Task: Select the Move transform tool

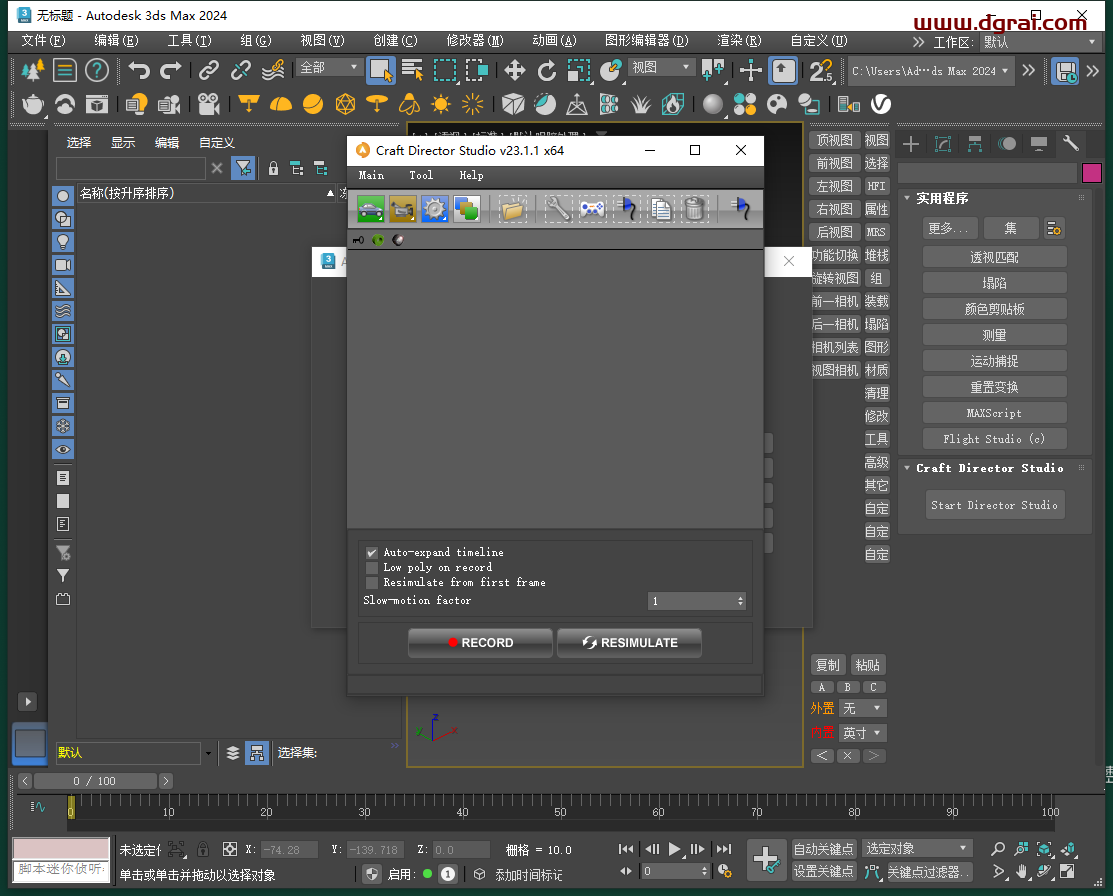Action: click(515, 70)
